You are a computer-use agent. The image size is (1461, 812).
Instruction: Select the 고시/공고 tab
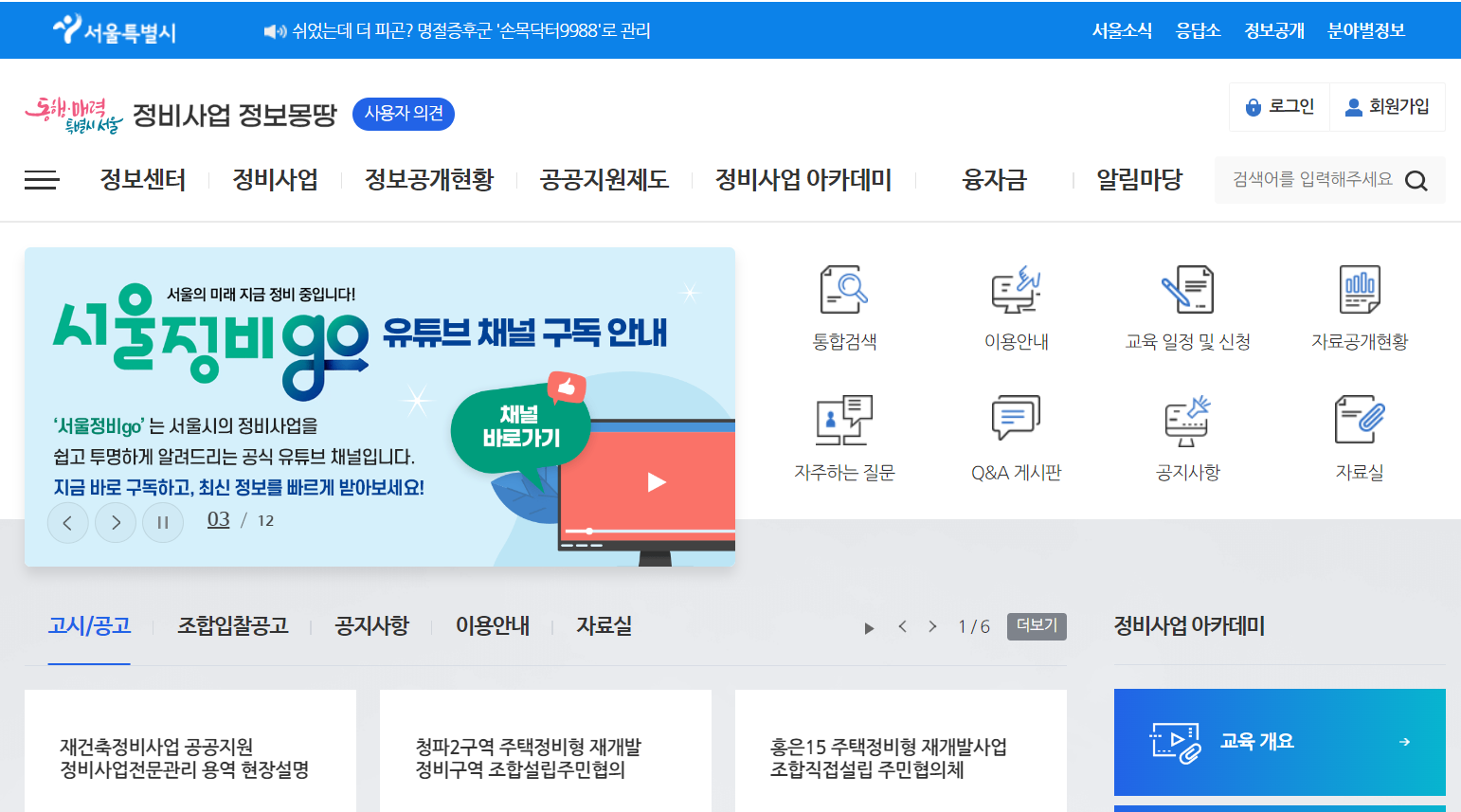89,626
